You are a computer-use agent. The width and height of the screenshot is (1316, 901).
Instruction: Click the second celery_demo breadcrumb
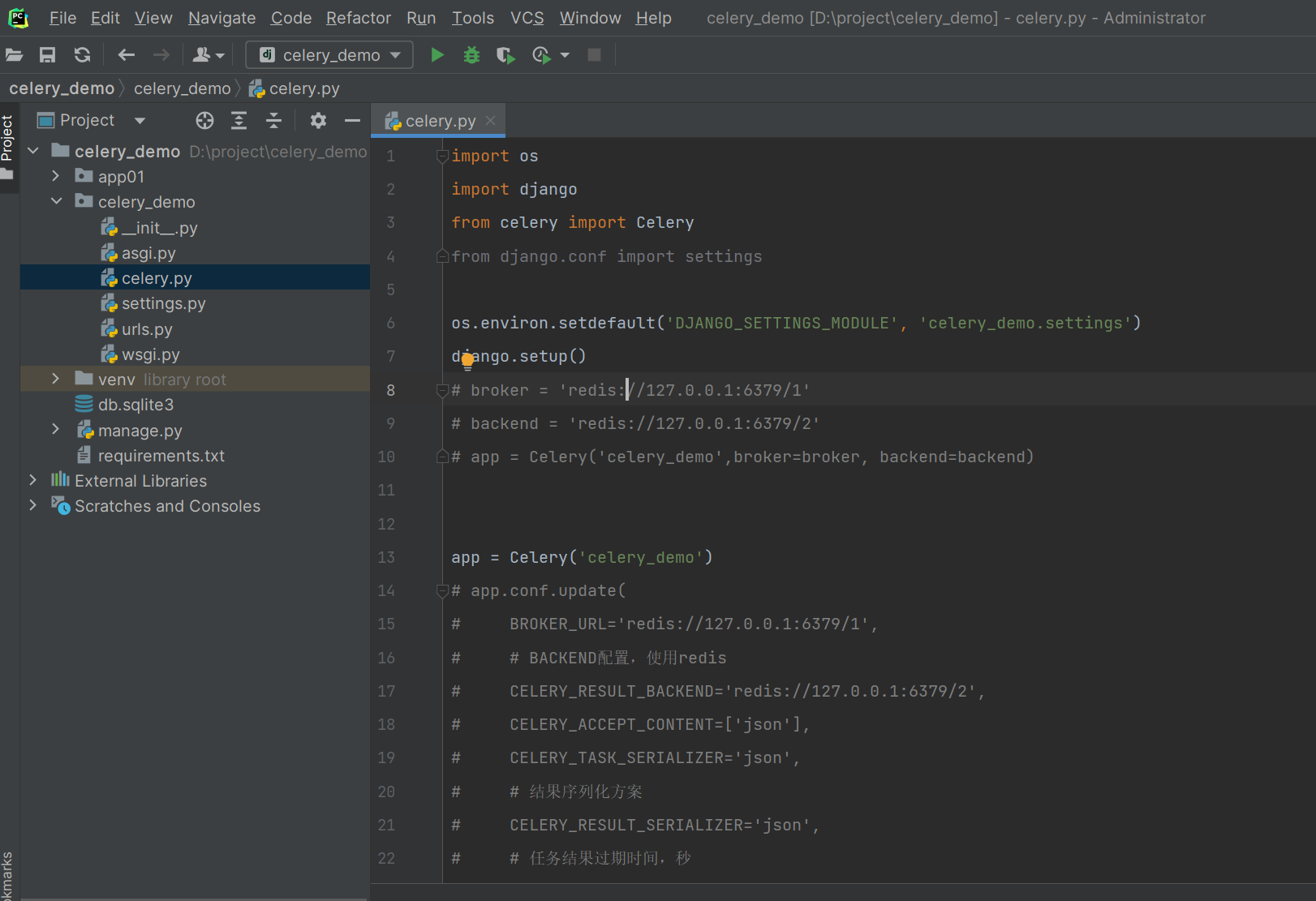(182, 88)
